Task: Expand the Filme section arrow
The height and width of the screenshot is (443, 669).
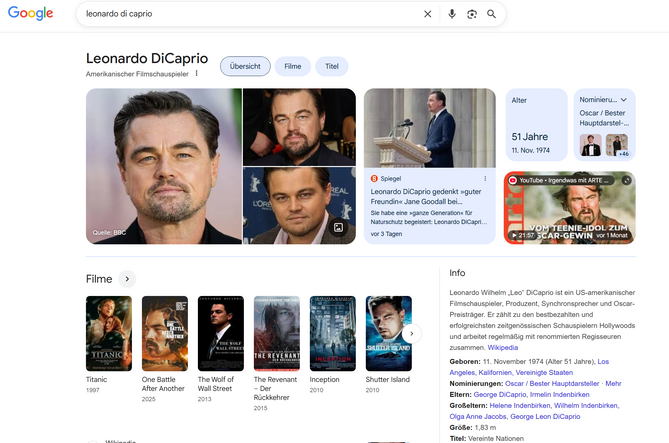Action: (x=127, y=279)
